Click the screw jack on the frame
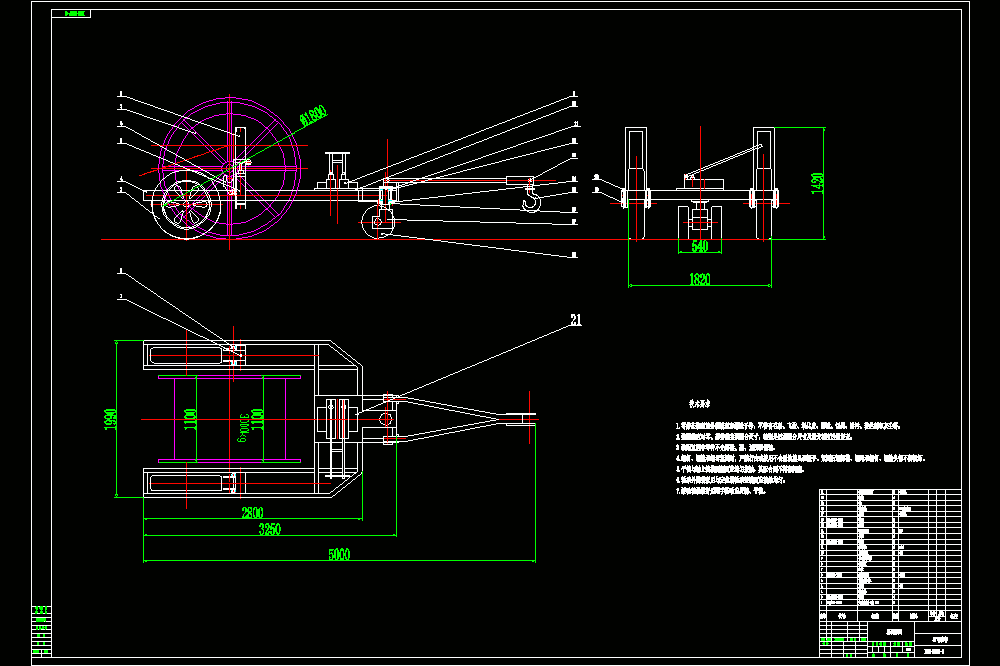 (337, 170)
